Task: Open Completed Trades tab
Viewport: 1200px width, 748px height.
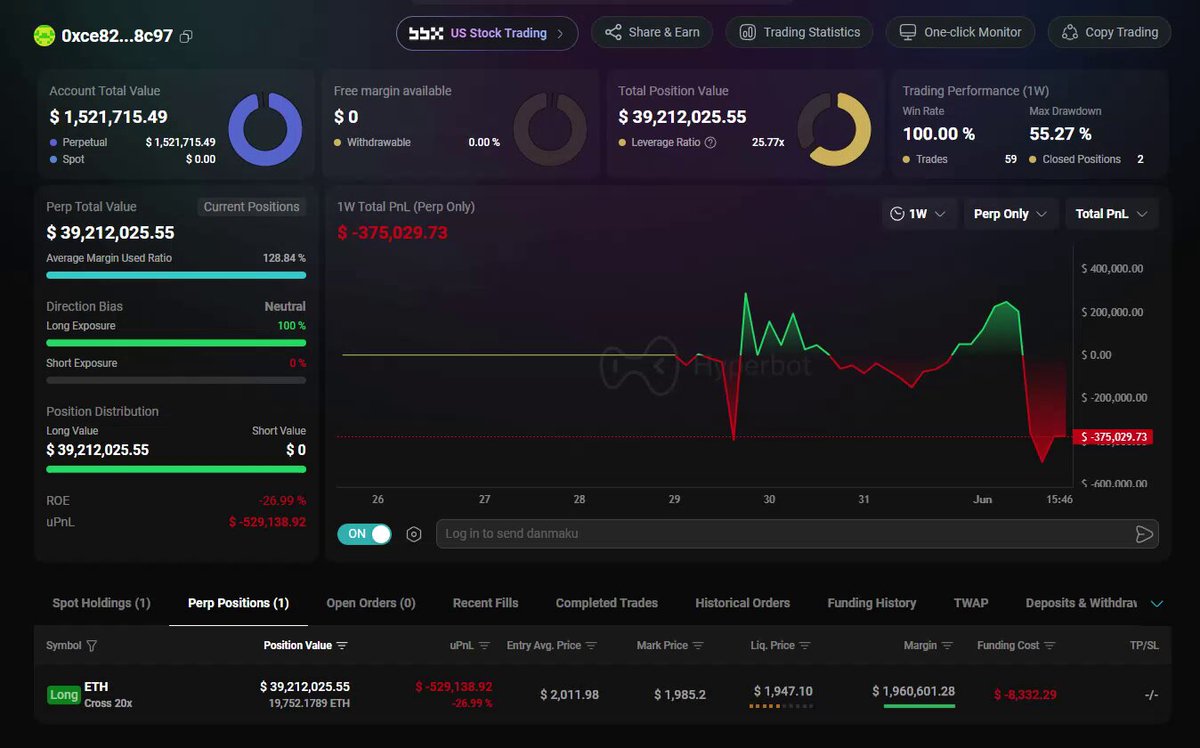Action: click(607, 603)
